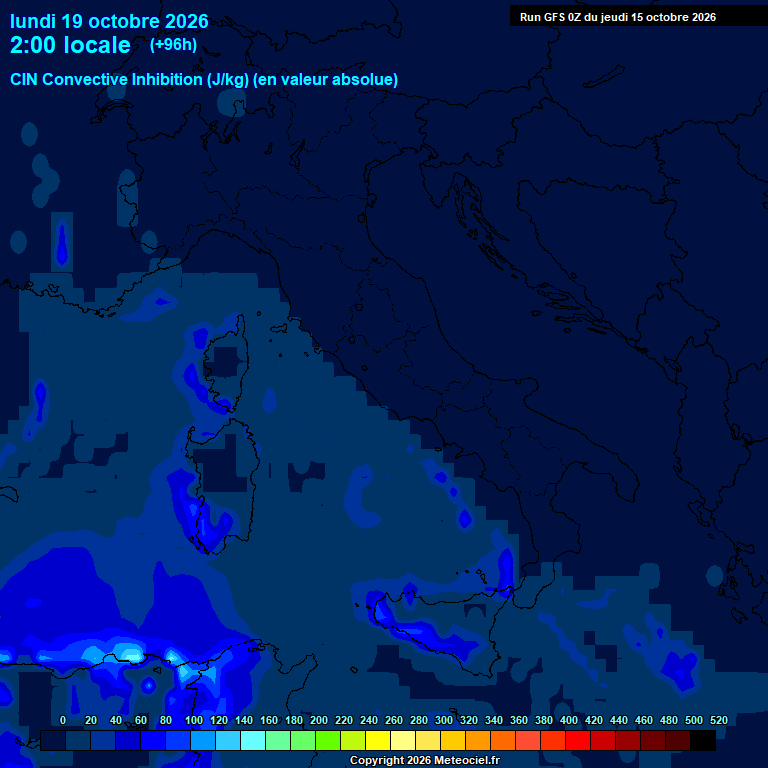
Task: Select the legend value '480'
Action: coord(668,720)
